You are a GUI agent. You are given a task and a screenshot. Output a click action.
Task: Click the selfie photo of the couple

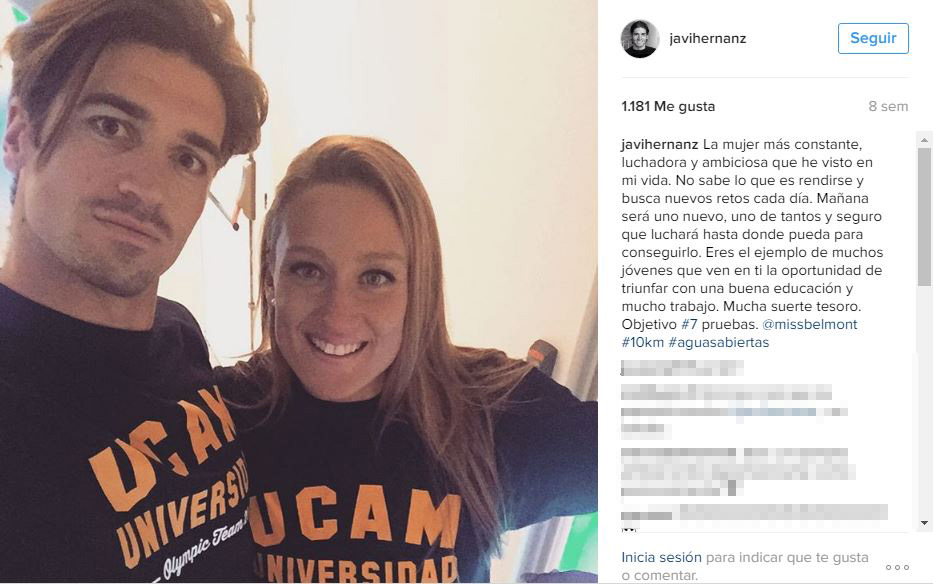(x=299, y=292)
